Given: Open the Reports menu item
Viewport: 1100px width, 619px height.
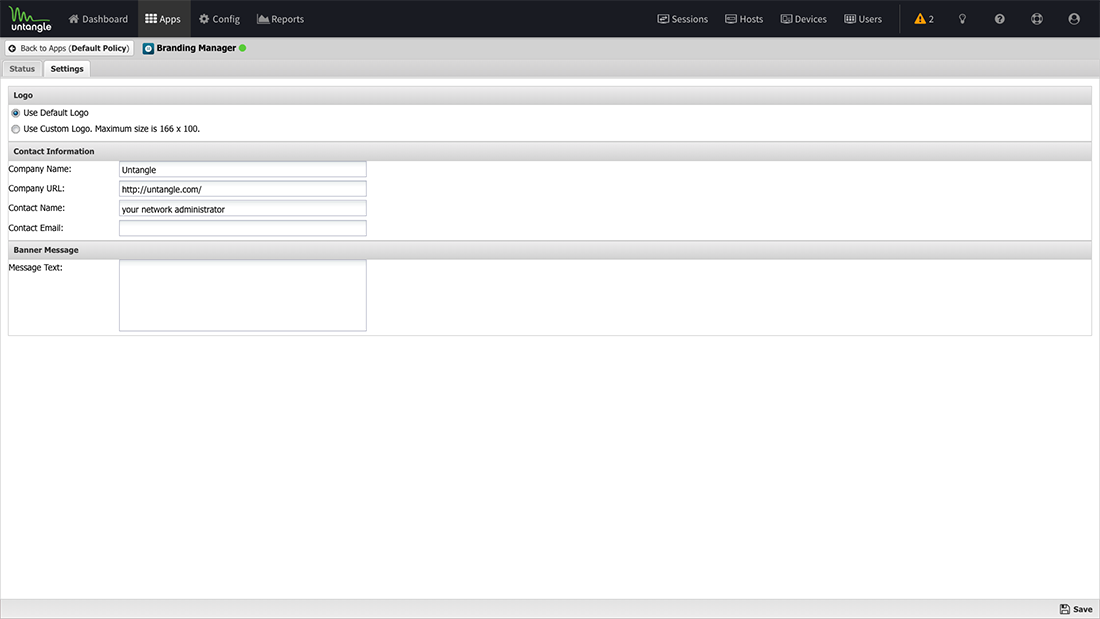Looking at the screenshot, I should pyautogui.click(x=281, y=19).
